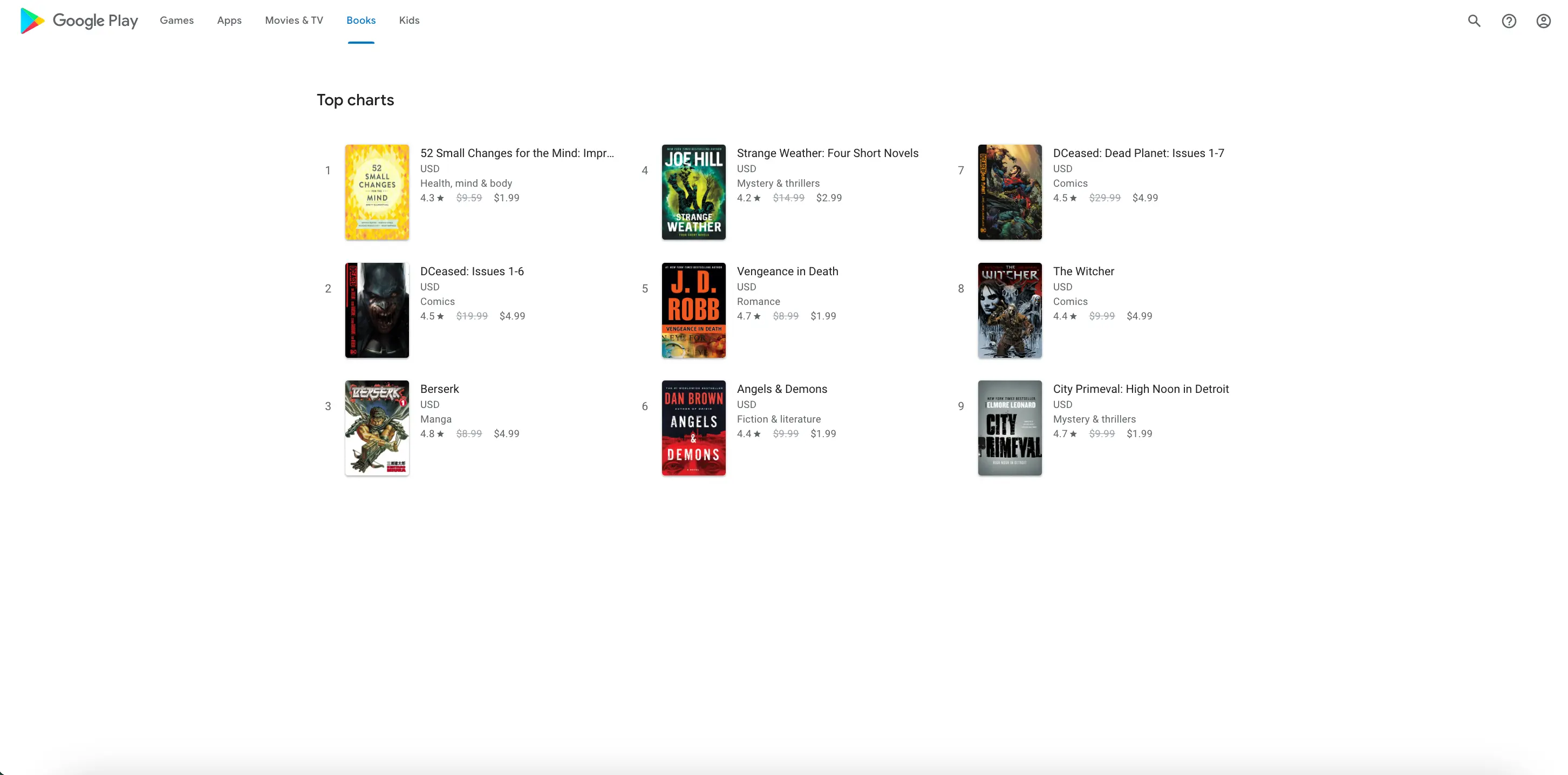Click the $14.99 struck-through price
Screen dimensions: 1568x775
point(788,198)
